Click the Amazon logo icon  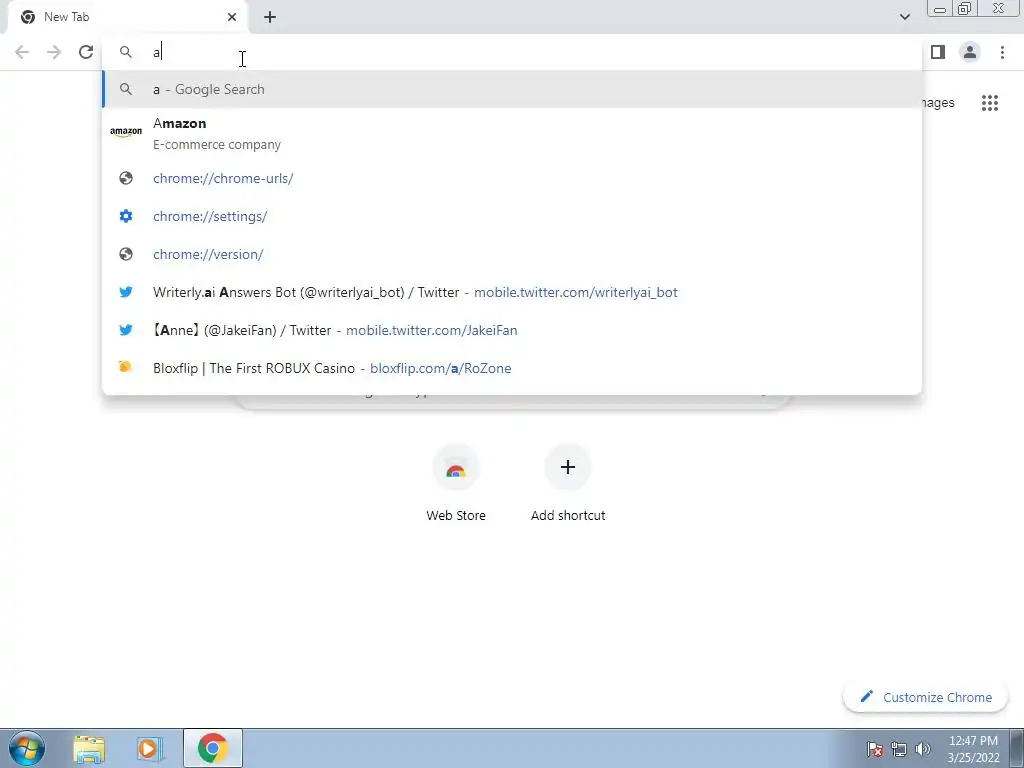[x=126, y=132]
